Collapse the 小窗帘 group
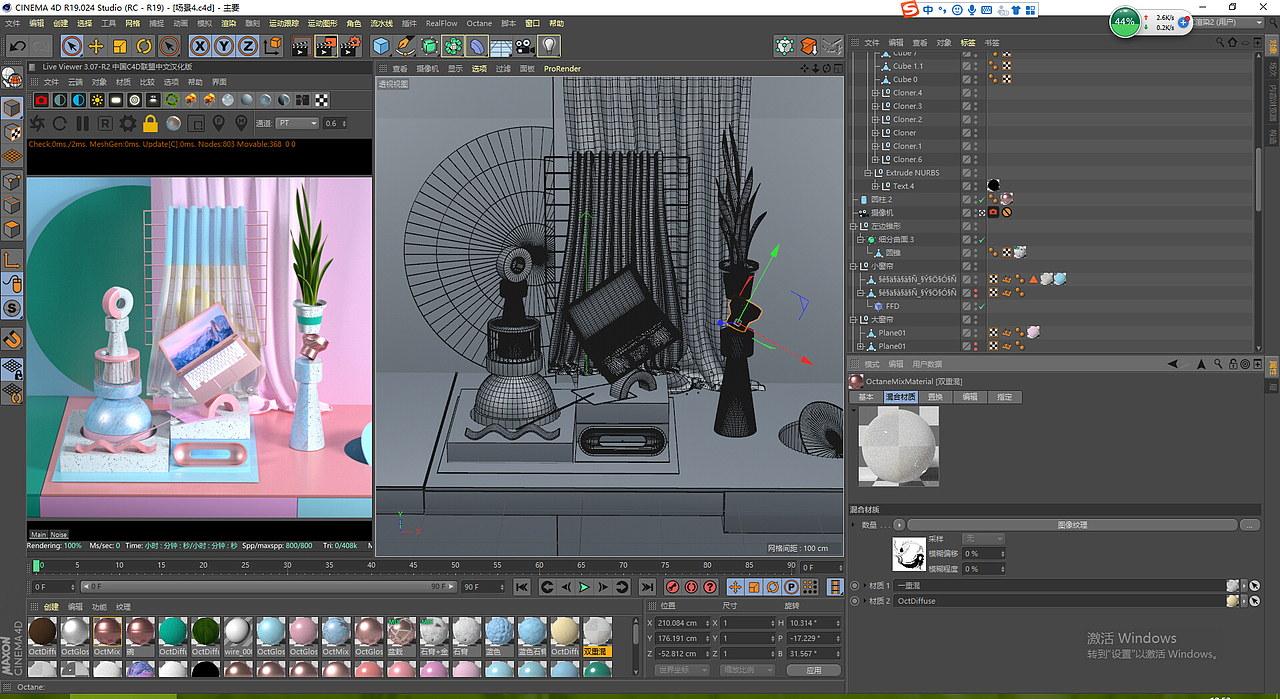 pyautogui.click(x=852, y=266)
